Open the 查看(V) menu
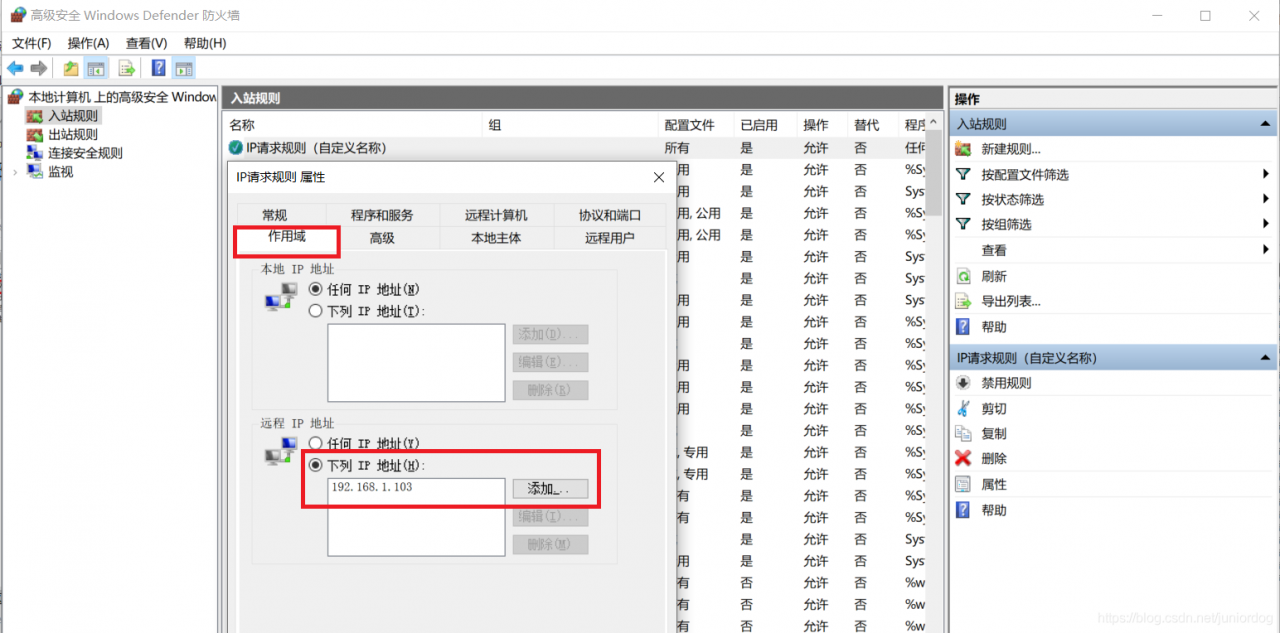 146,43
